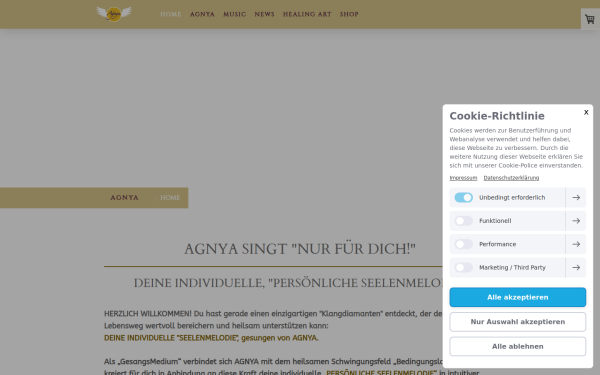Enable the Performance cookies switch
600x375 pixels.
pyautogui.click(x=463, y=244)
